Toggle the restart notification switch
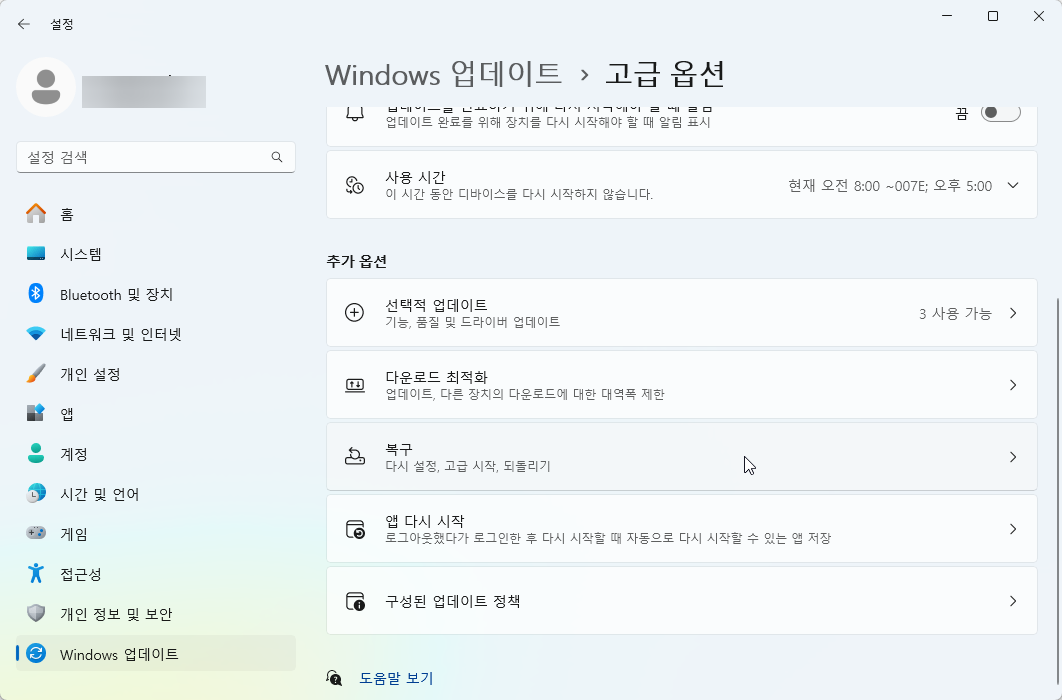Image resolution: width=1062 pixels, height=700 pixels. 1000,113
